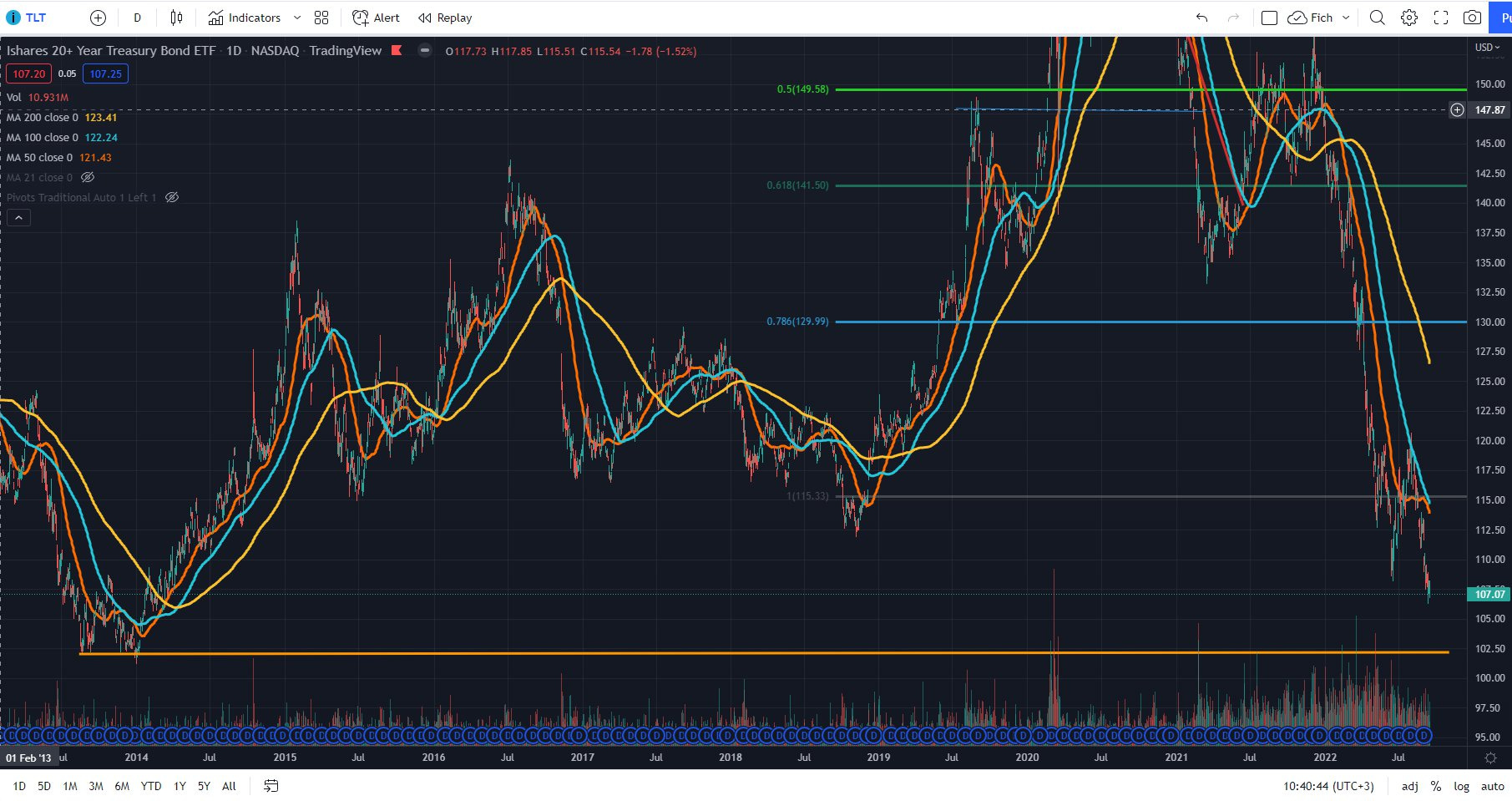Select the 1(115.33) Fibonacci label

[808, 496]
